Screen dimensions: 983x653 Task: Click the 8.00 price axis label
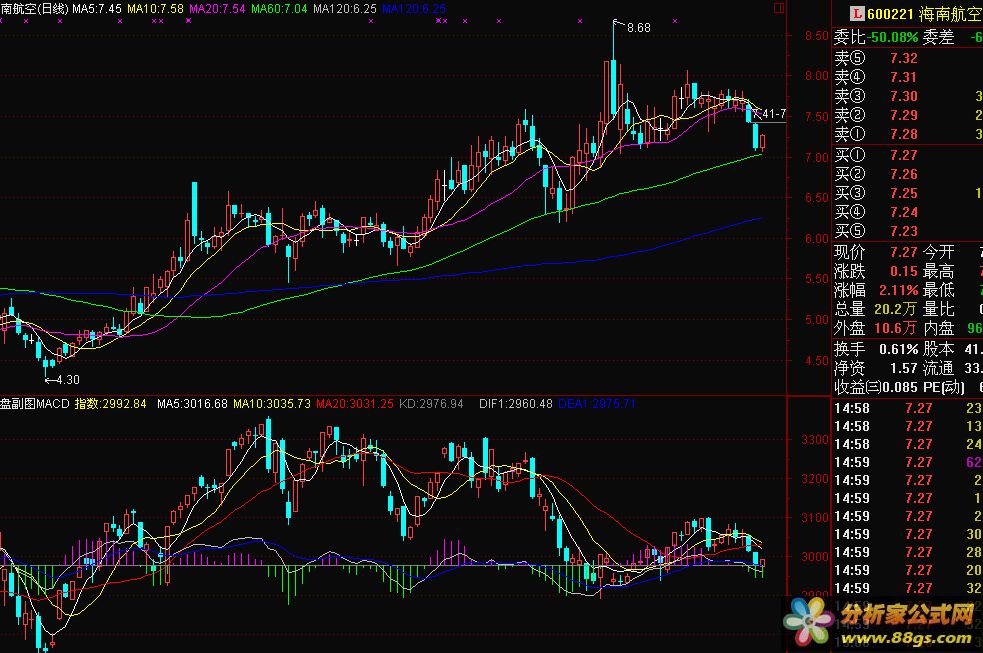(x=816, y=76)
